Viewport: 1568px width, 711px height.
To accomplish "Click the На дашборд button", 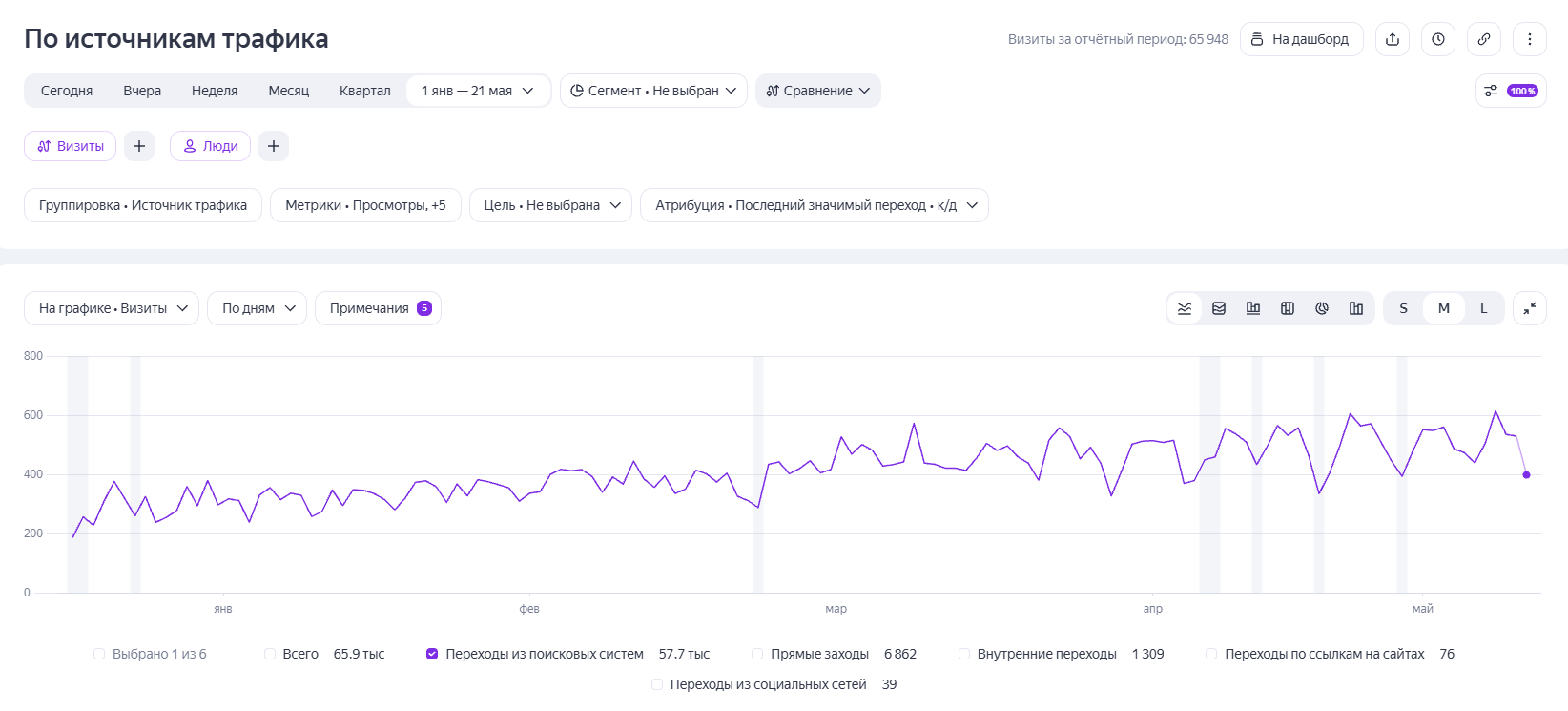I will (x=1301, y=39).
